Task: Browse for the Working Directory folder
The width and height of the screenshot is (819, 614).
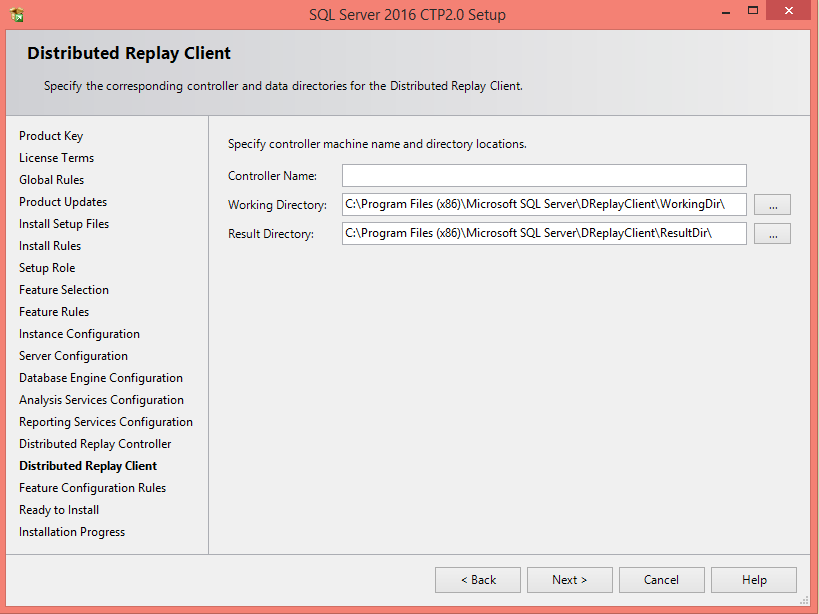Action: 773,205
